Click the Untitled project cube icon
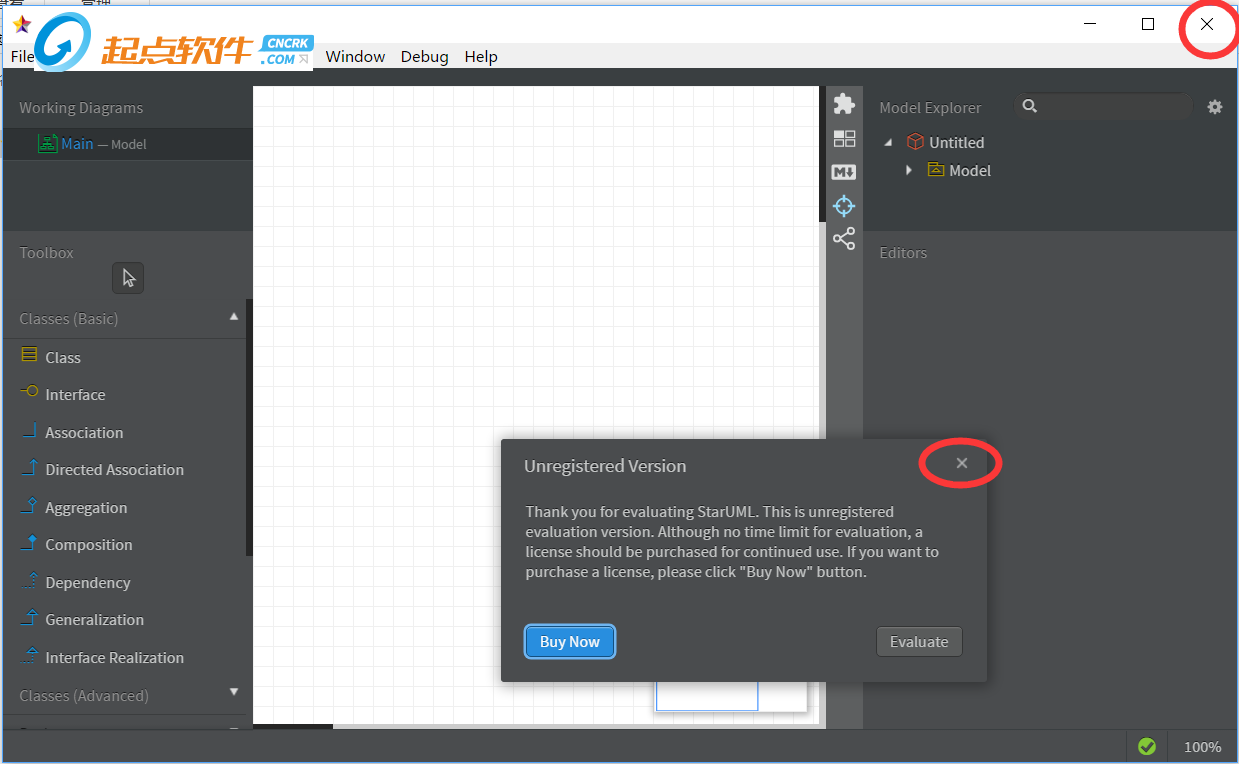 point(914,142)
